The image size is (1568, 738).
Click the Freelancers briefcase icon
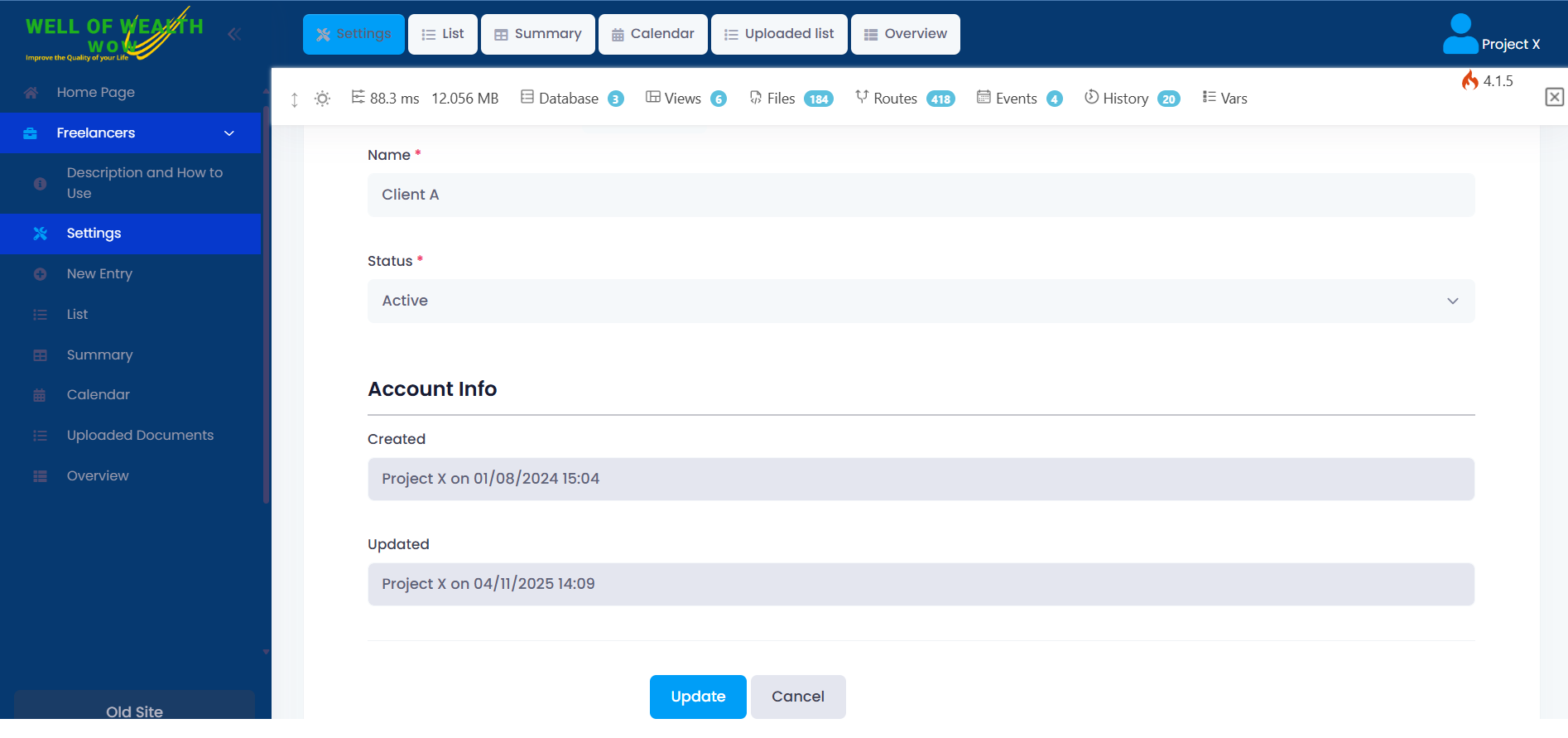tap(31, 133)
